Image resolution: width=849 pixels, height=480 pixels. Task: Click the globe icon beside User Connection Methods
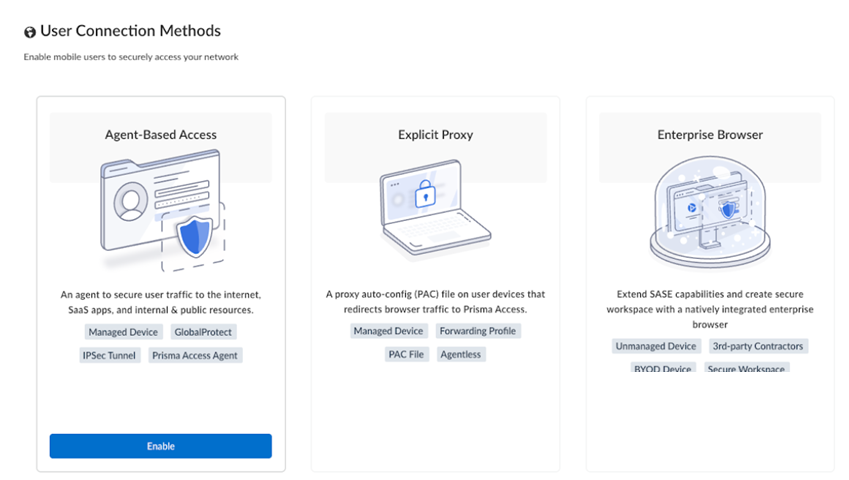tap(30, 32)
